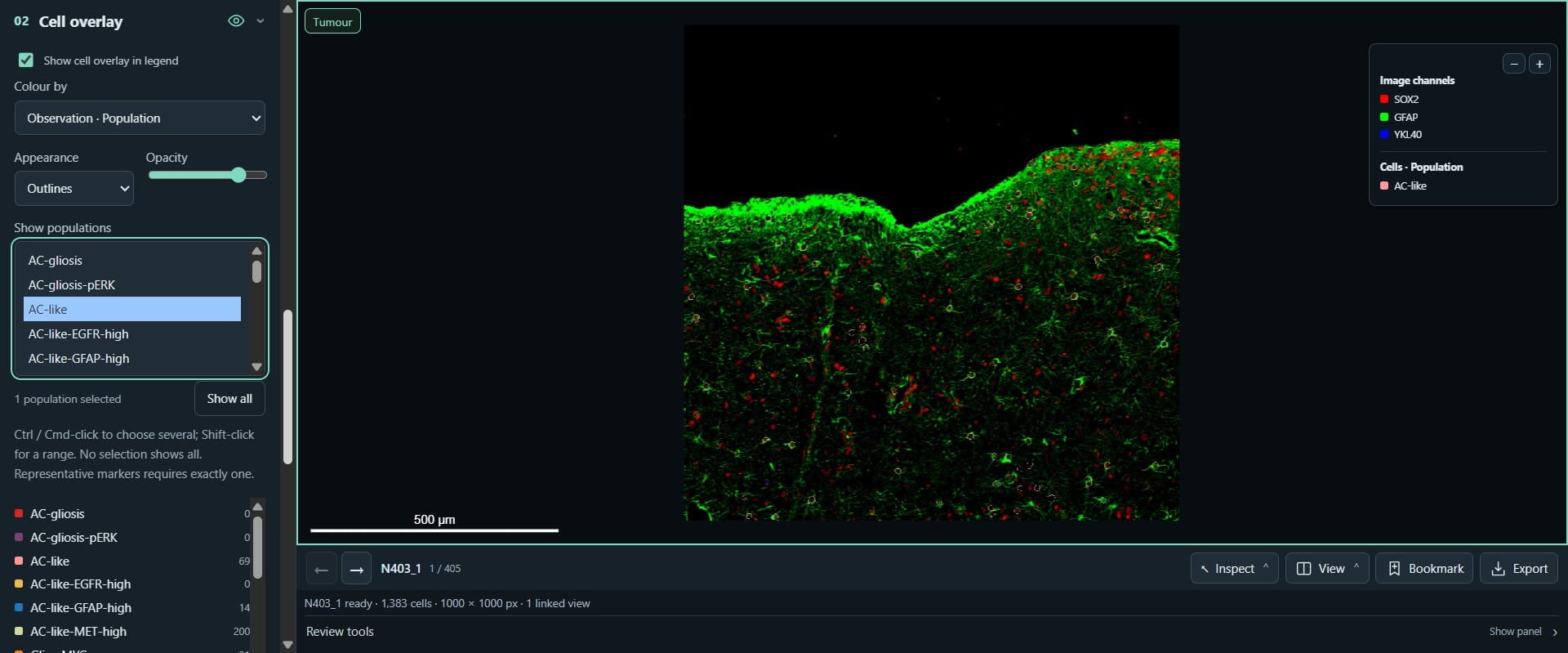Open the Appearance Outlines dropdown
Viewport: 1568px width, 653px height.
point(74,188)
